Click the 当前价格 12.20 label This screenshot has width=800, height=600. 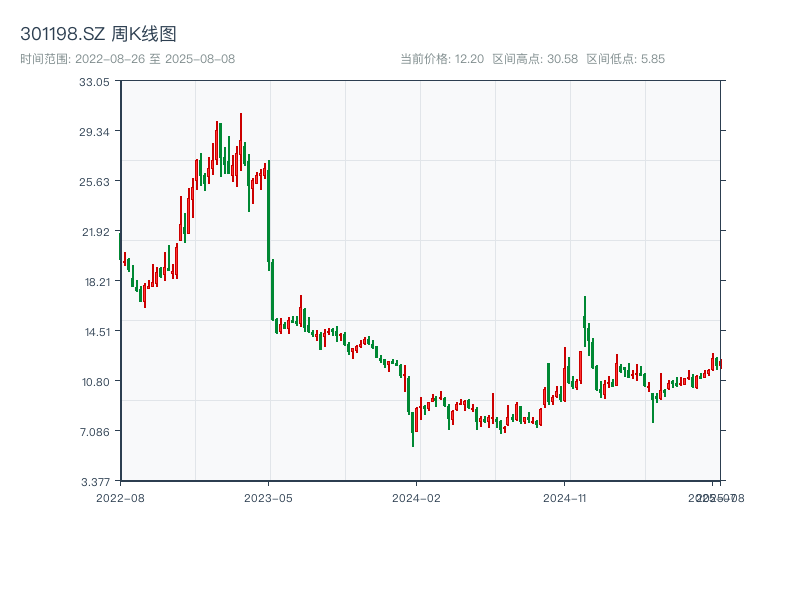point(441,59)
